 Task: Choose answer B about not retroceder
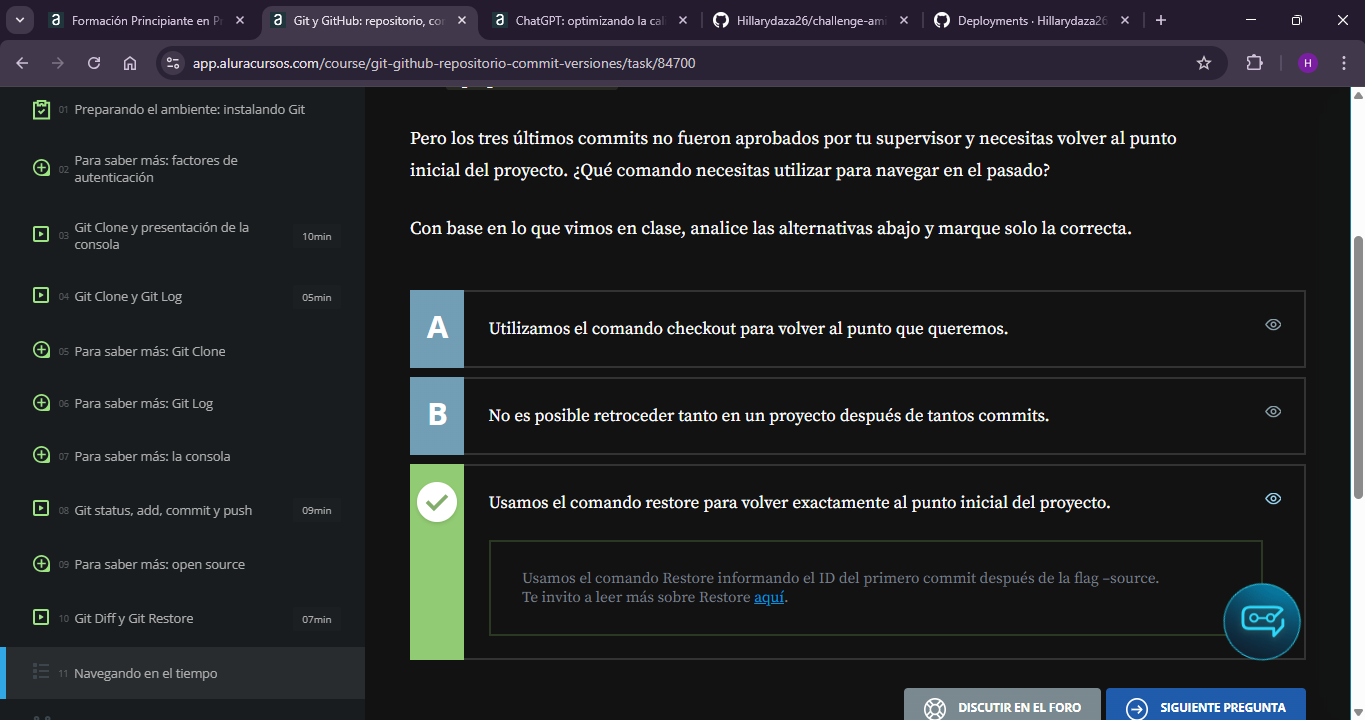click(x=857, y=415)
